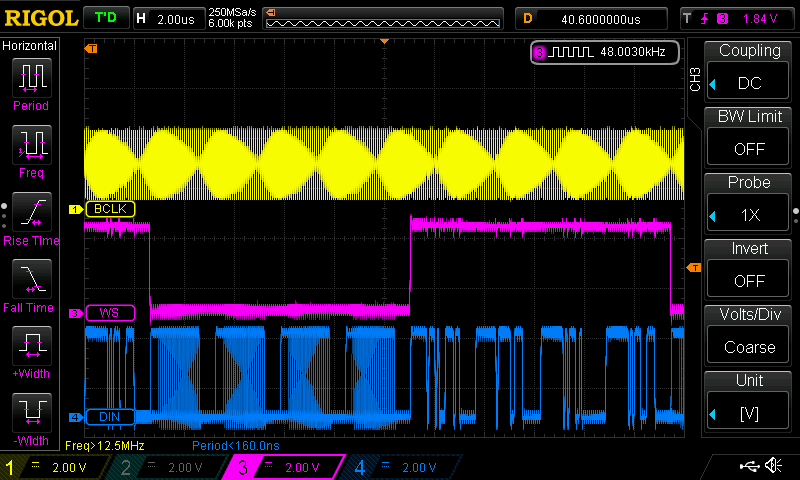Select channel 4 scale 2.00 V tab
800x480 pixels.
click(x=404, y=467)
